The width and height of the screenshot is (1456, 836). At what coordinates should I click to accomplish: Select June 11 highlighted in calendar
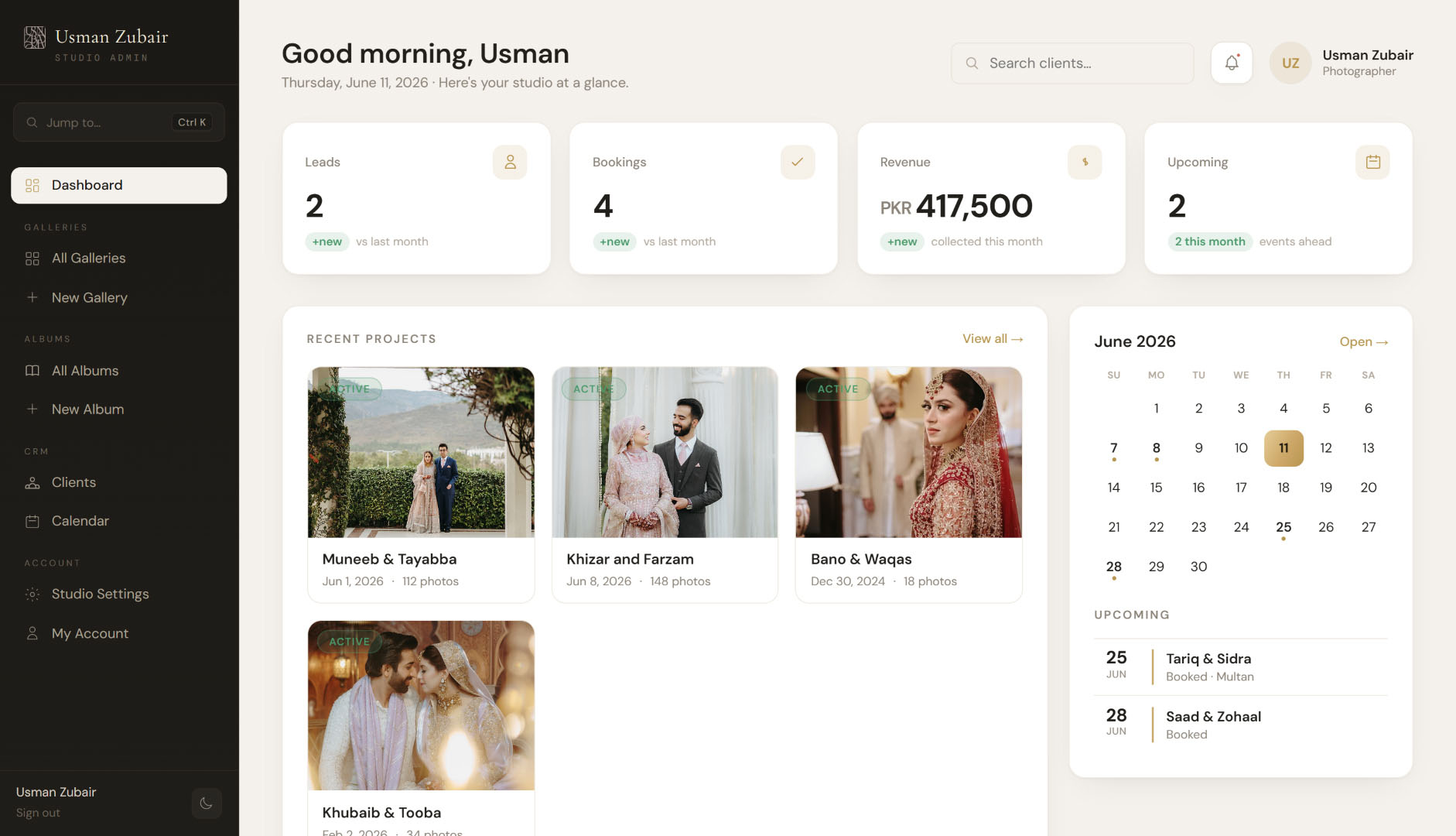tap(1283, 448)
